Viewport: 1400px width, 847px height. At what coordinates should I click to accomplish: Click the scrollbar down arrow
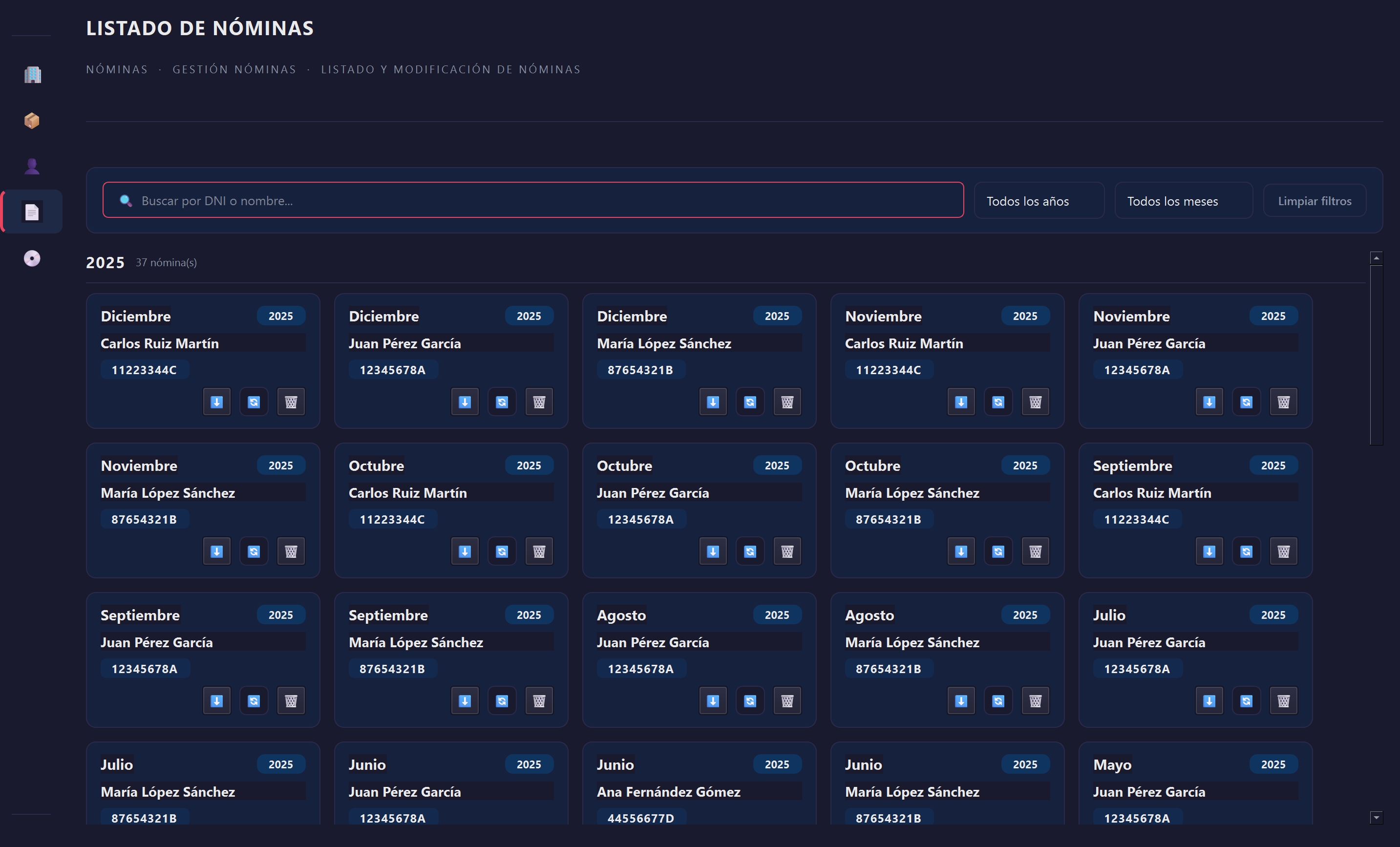click(1376, 818)
